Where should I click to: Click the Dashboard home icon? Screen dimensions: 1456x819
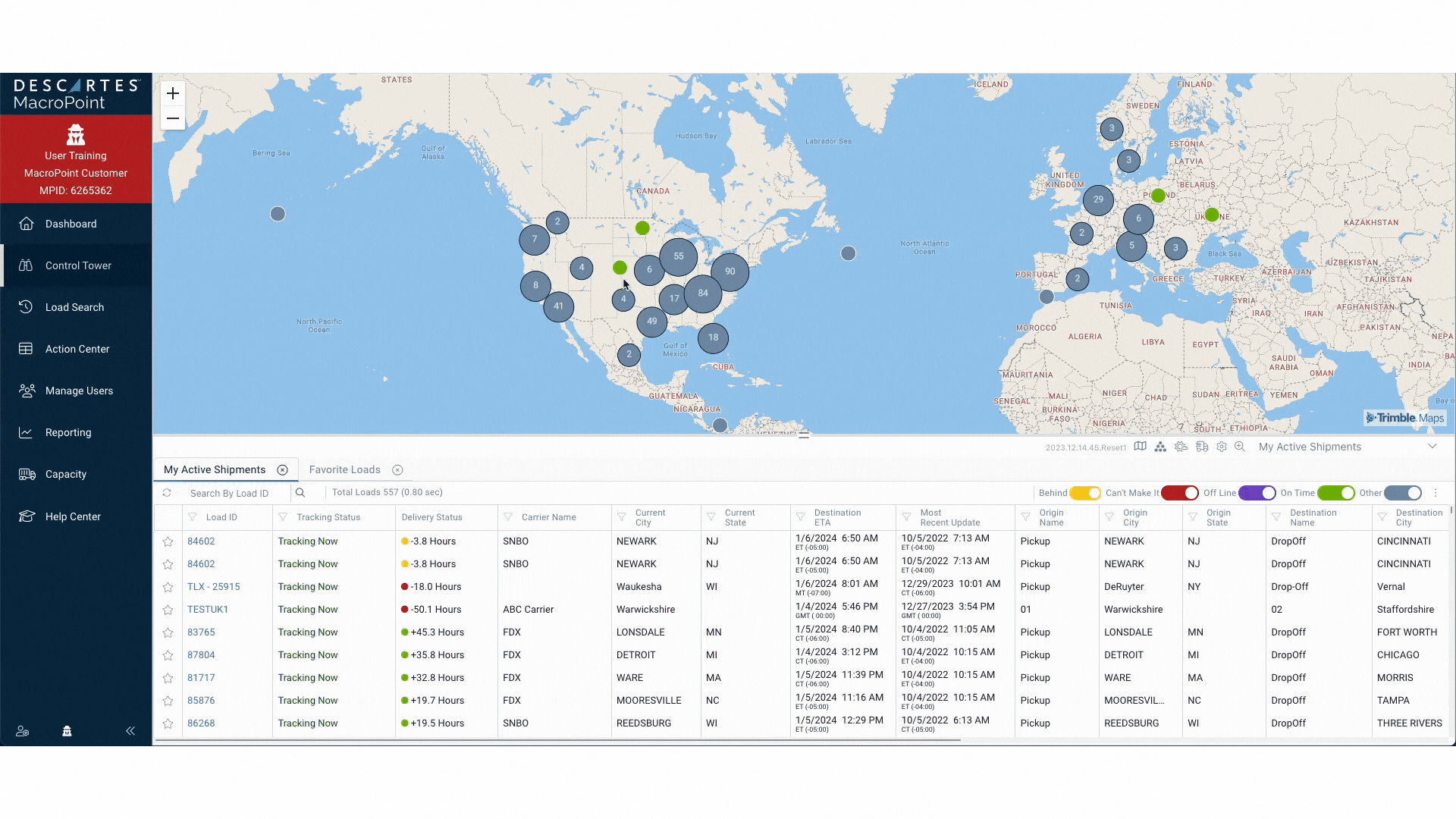(x=27, y=224)
